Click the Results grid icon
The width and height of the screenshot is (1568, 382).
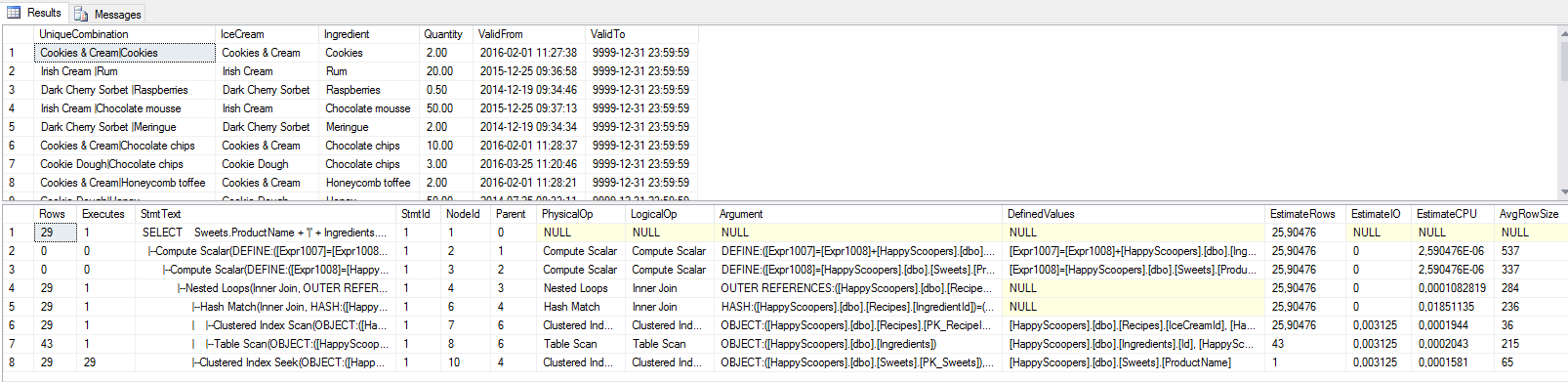14,13
